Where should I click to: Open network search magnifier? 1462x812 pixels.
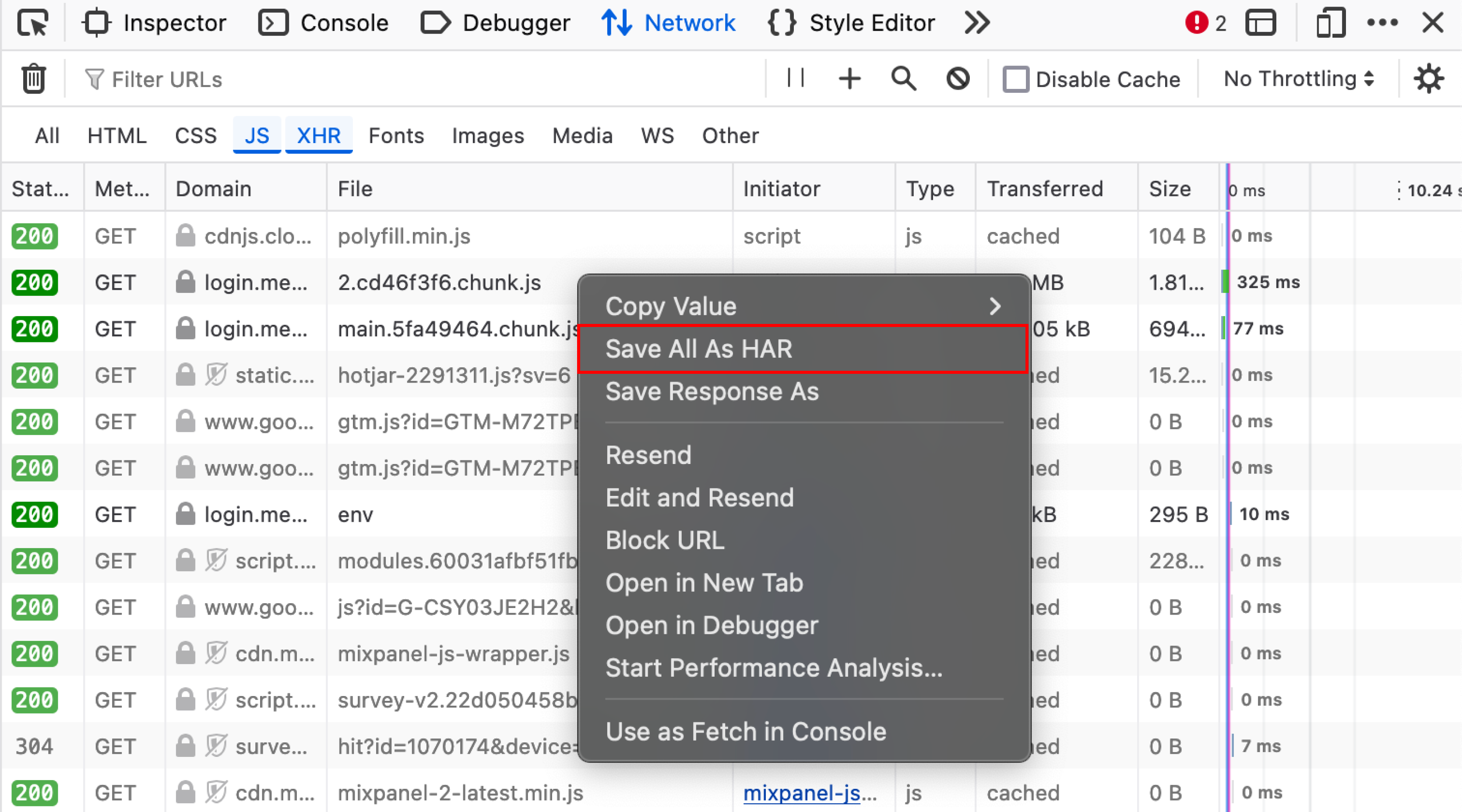tap(904, 79)
